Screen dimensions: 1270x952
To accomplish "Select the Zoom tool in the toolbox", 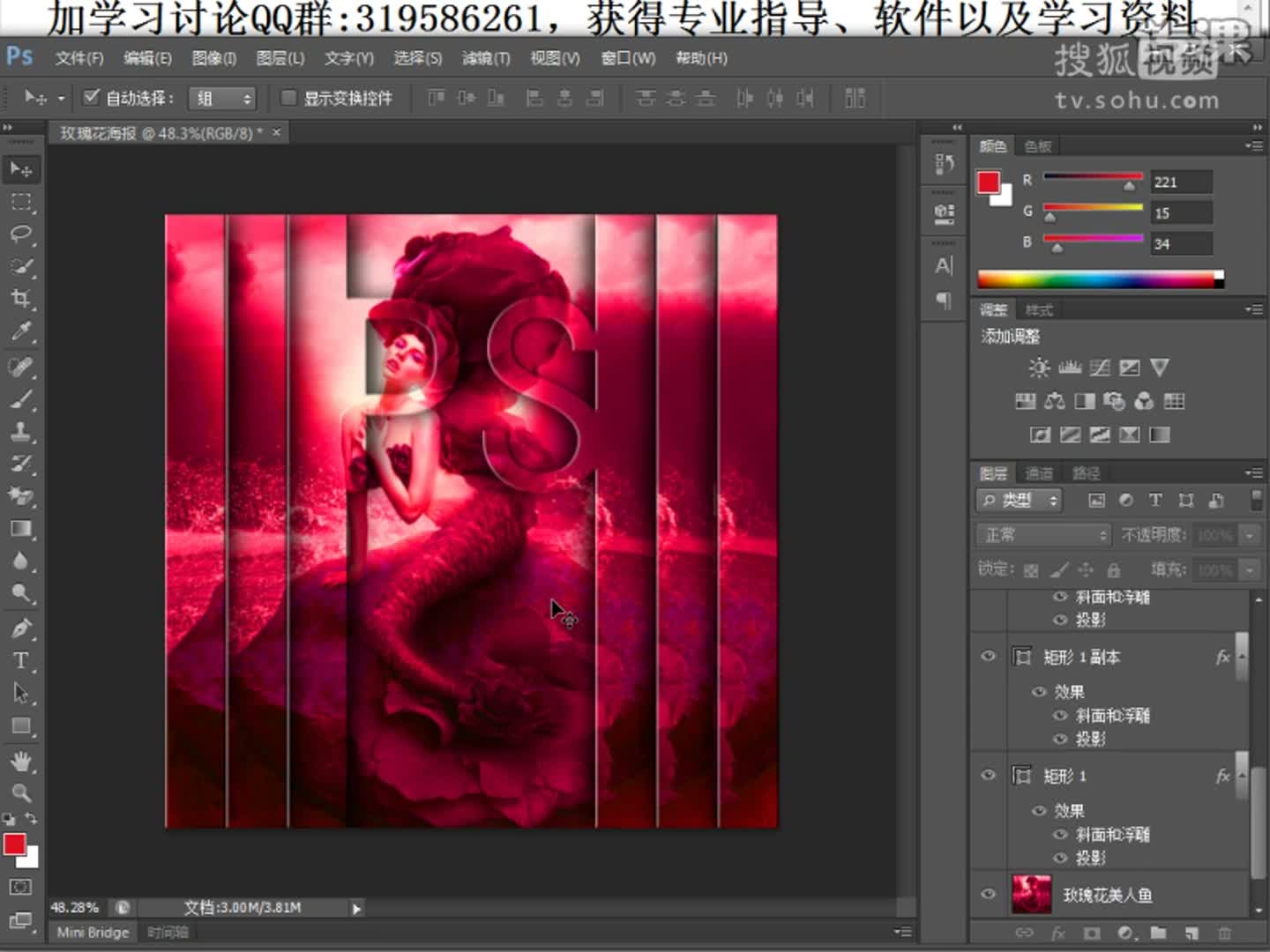I will pos(20,792).
